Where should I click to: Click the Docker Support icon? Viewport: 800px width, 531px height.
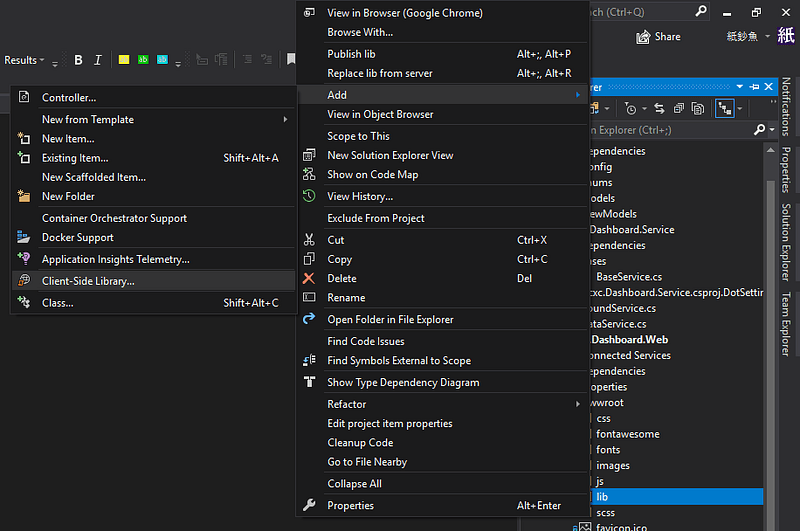point(24,237)
